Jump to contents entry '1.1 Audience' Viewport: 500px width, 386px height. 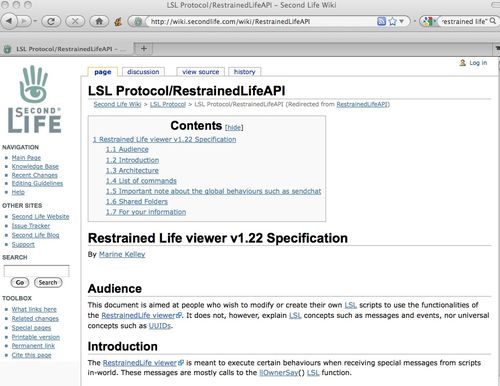point(127,149)
